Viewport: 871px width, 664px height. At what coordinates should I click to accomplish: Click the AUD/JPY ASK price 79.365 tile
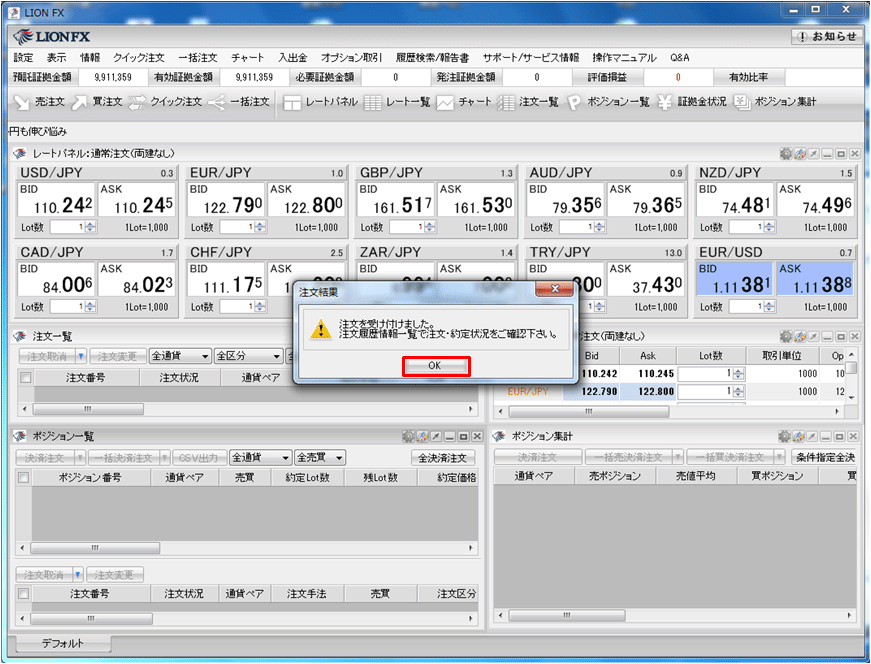[x=645, y=201]
